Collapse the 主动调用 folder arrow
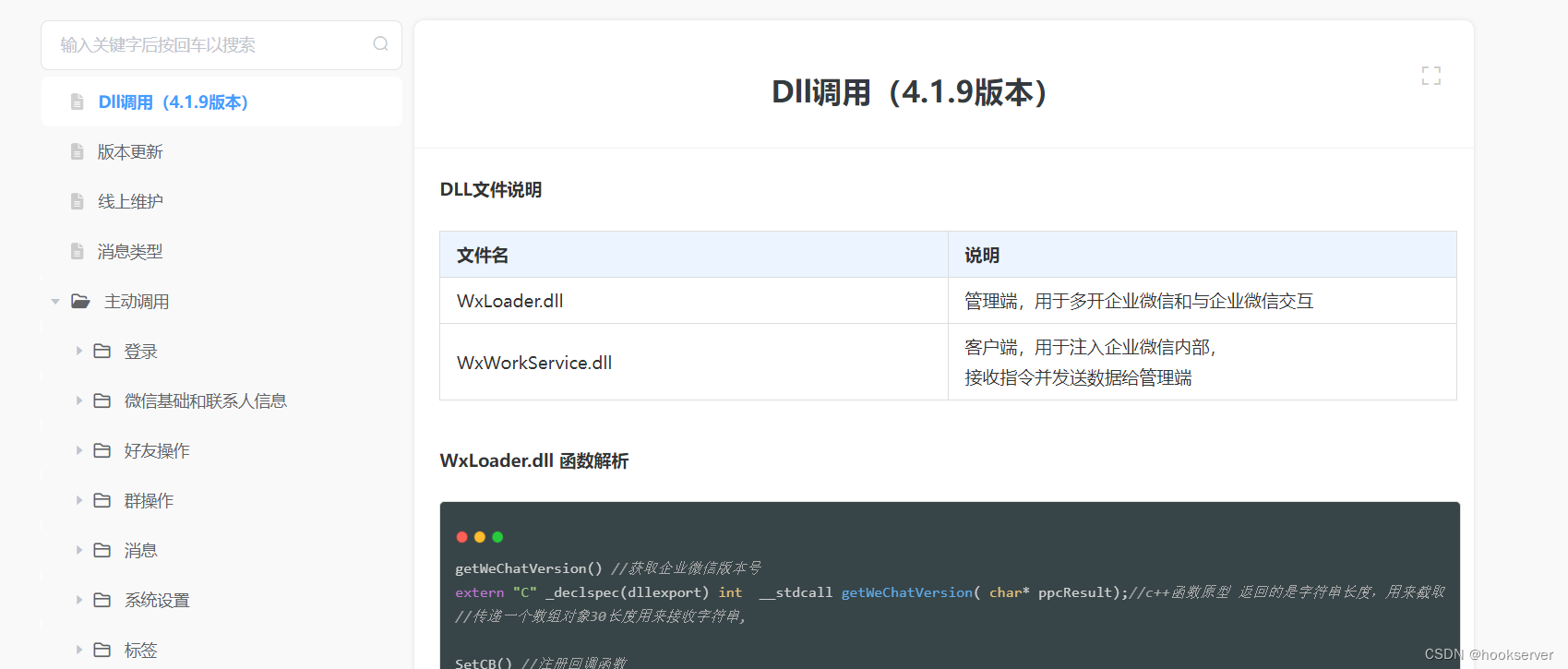1568x669 pixels. click(x=55, y=302)
